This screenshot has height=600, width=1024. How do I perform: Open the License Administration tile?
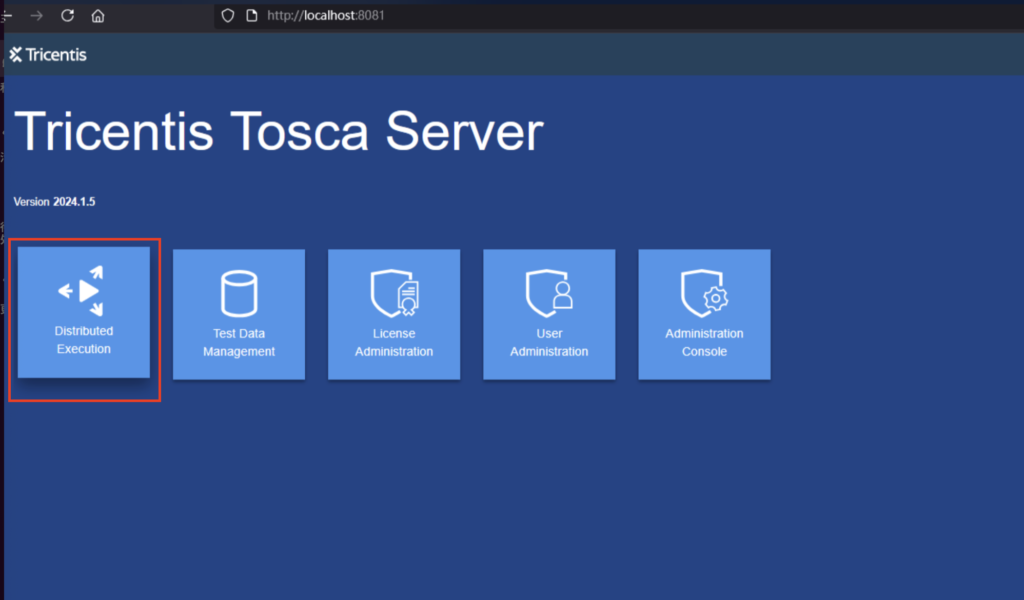(394, 314)
